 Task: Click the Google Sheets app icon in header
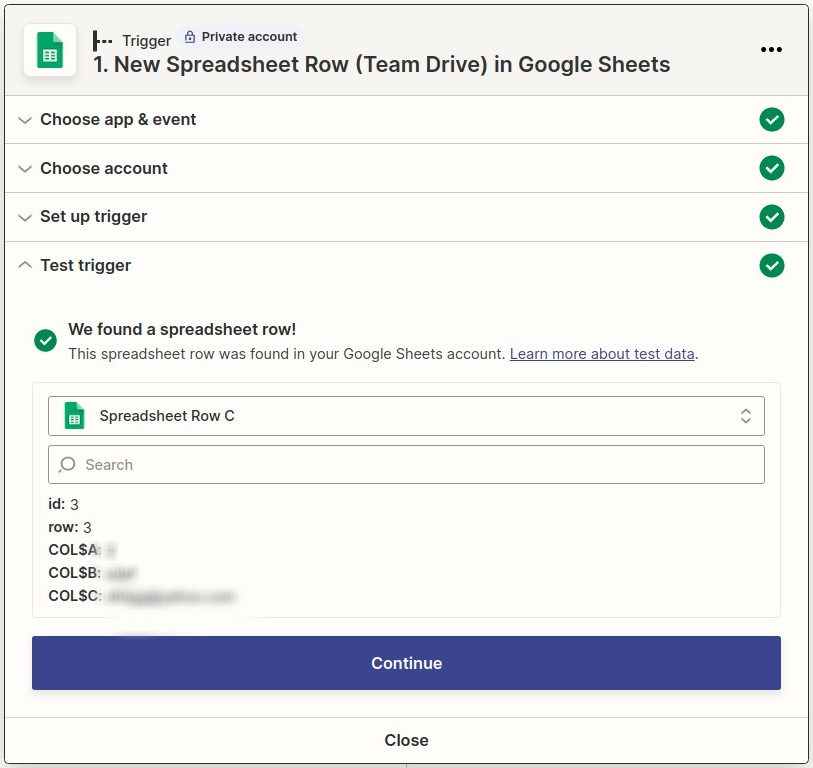click(x=50, y=50)
